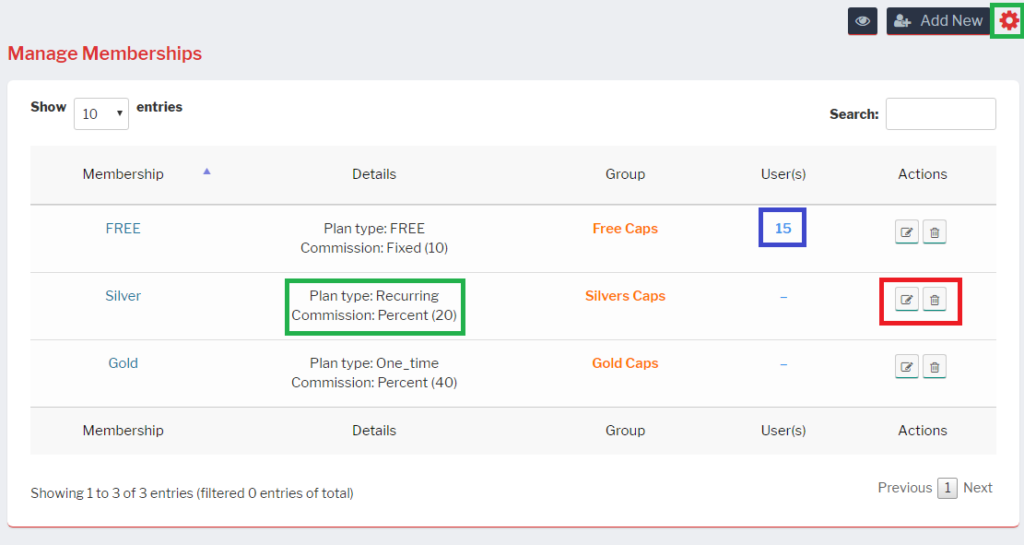Image resolution: width=1024 pixels, height=545 pixels.
Task: Open the Silvers Caps group link
Action: coord(625,296)
